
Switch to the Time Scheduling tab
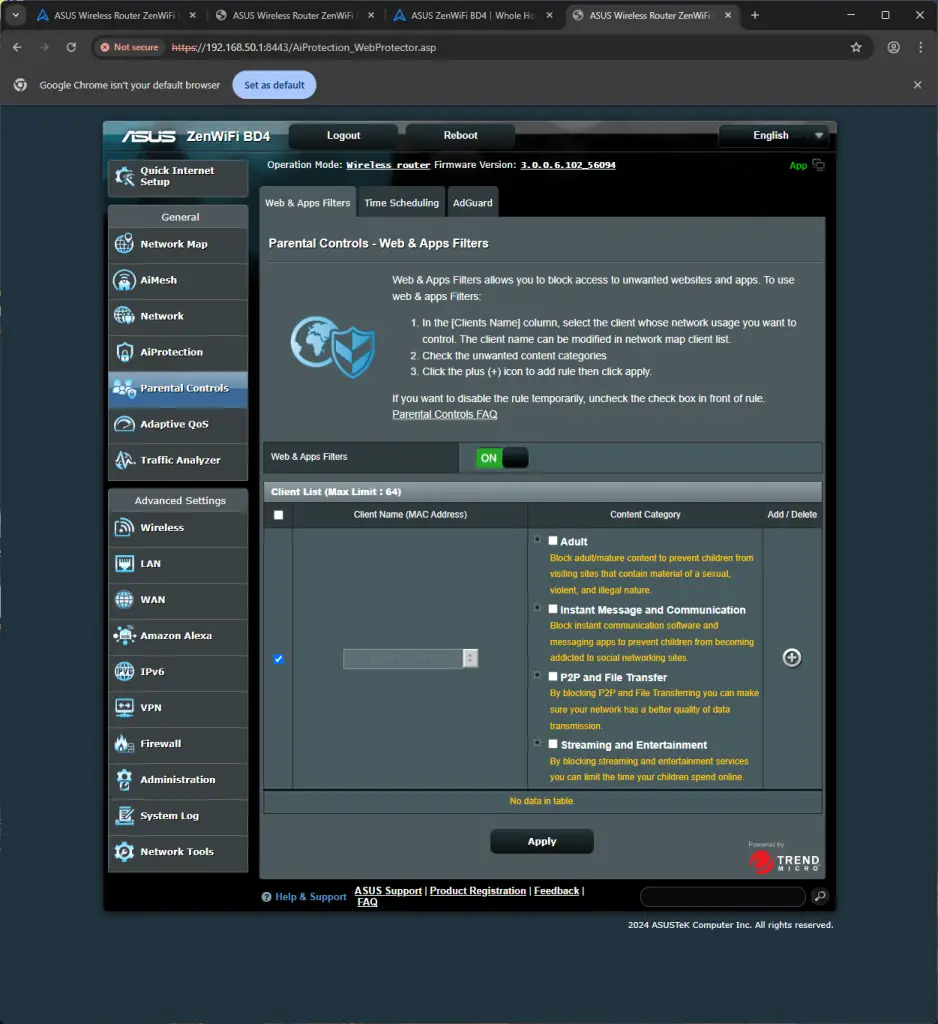[x=402, y=202]
